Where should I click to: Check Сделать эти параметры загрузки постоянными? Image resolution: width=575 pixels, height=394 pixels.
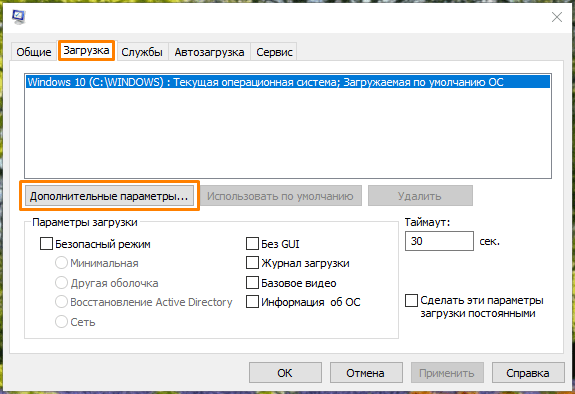click(x=411, y=300)
